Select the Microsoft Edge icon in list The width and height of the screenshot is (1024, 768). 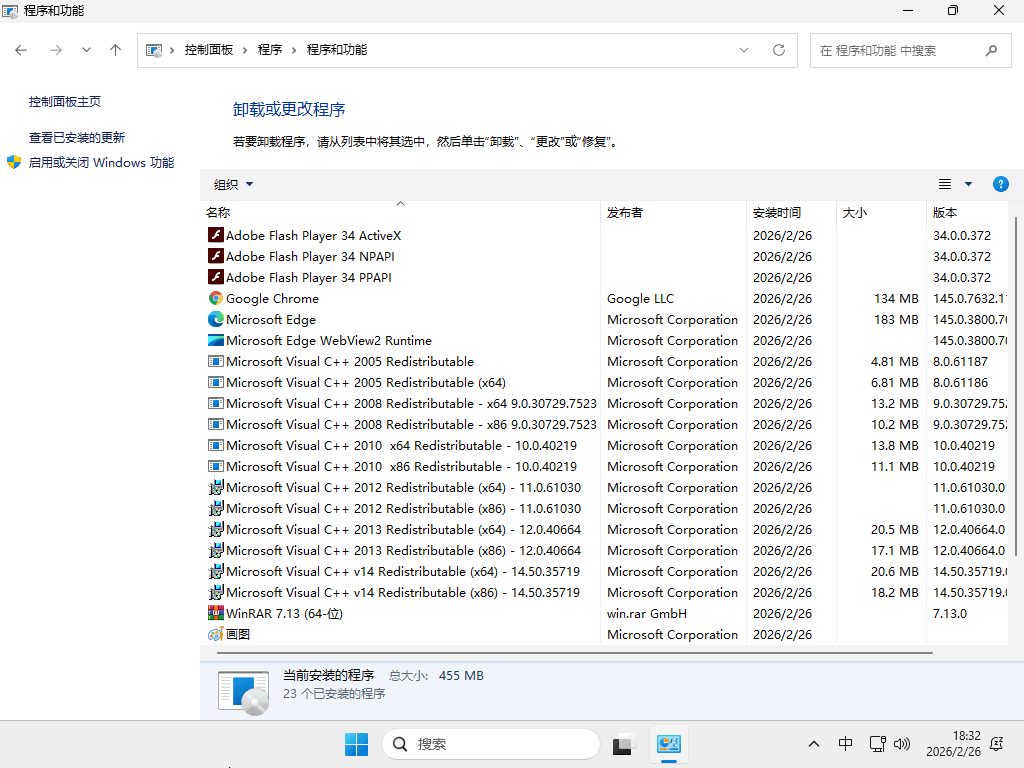click(x=215, y=319)
